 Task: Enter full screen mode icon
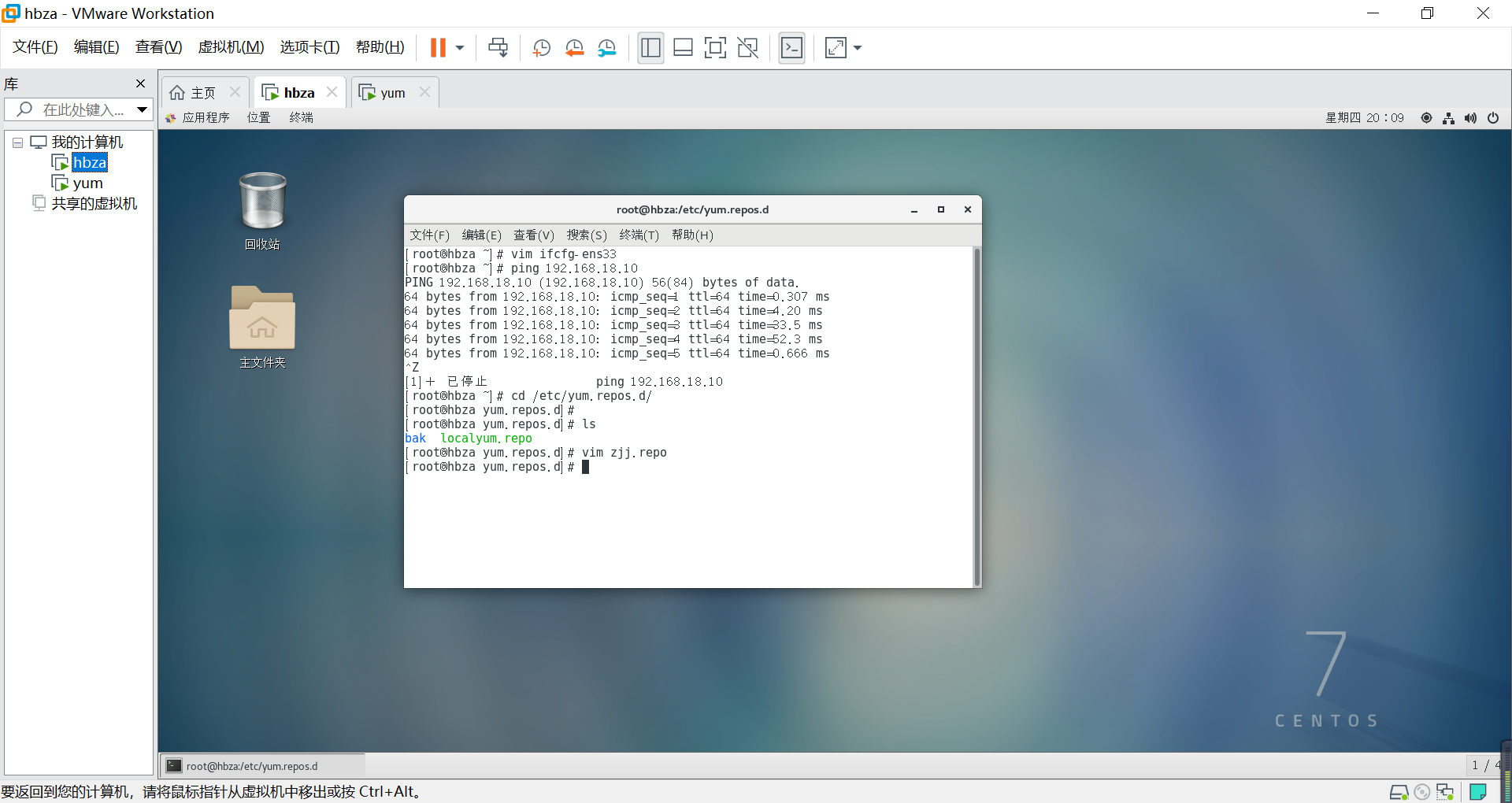coord(715,48)
